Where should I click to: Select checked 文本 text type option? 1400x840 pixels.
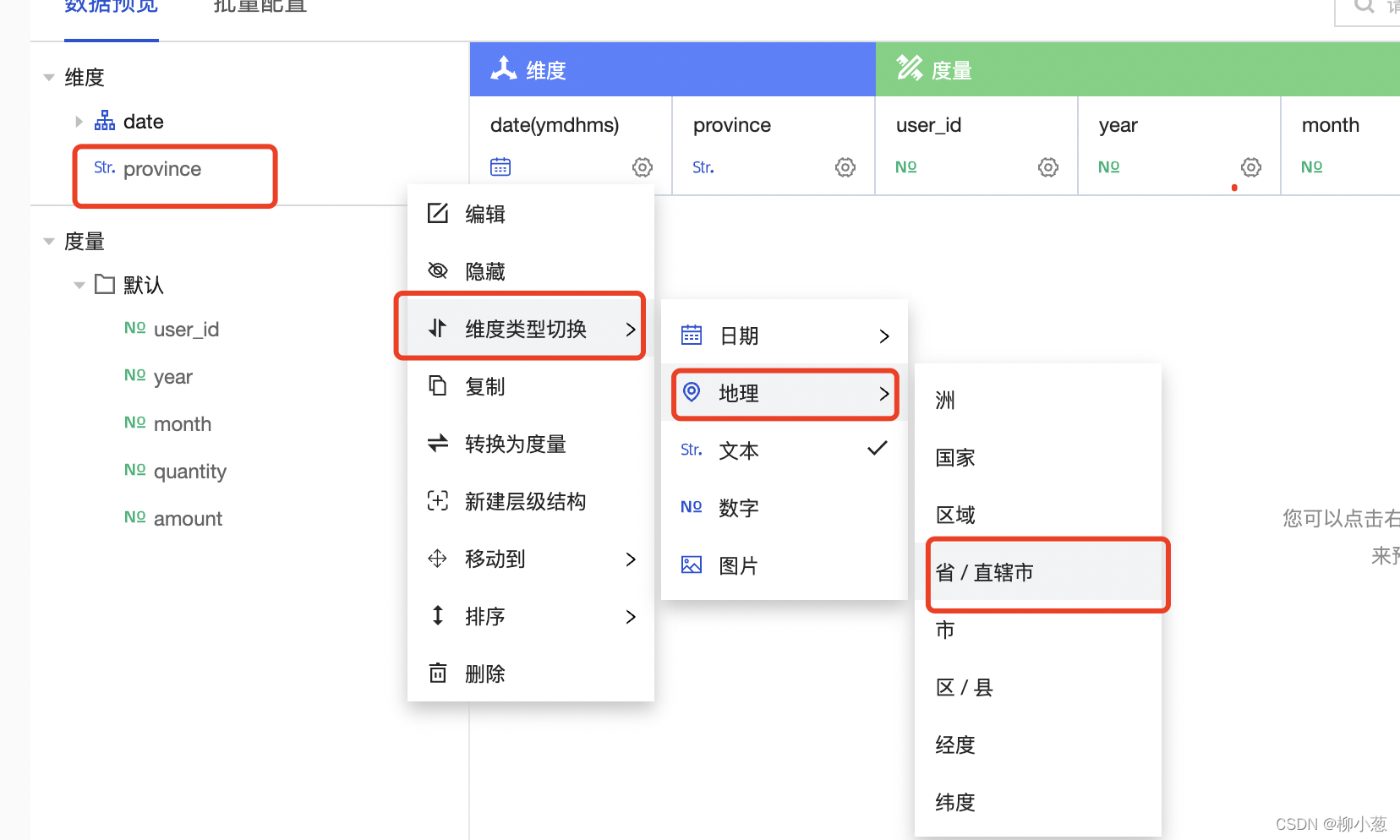[785, 450]
